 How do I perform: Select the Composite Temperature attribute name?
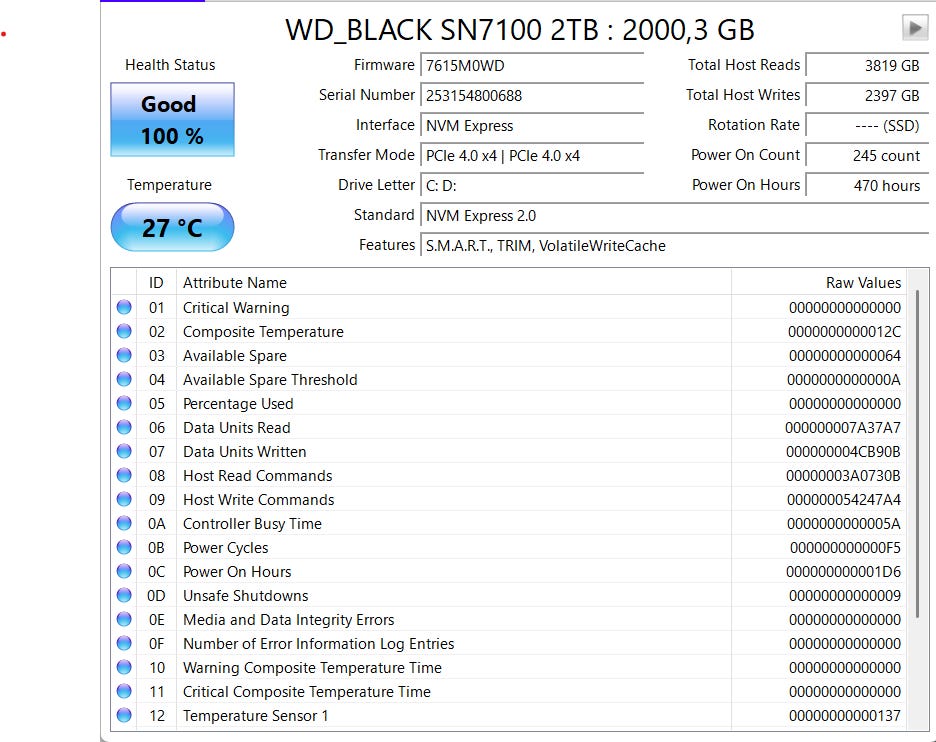click(263, 331)
